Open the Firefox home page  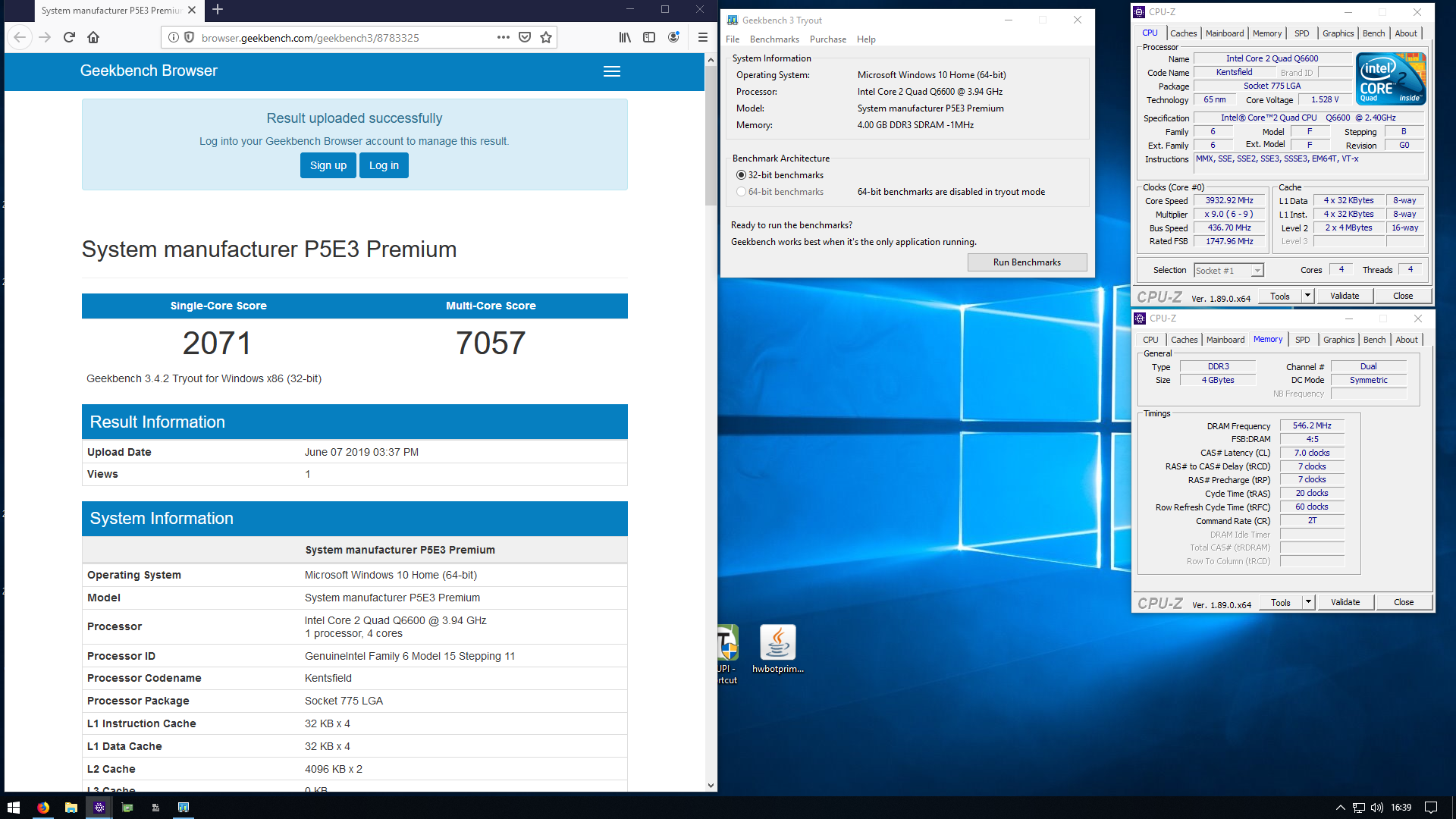(x=93, y=37)
